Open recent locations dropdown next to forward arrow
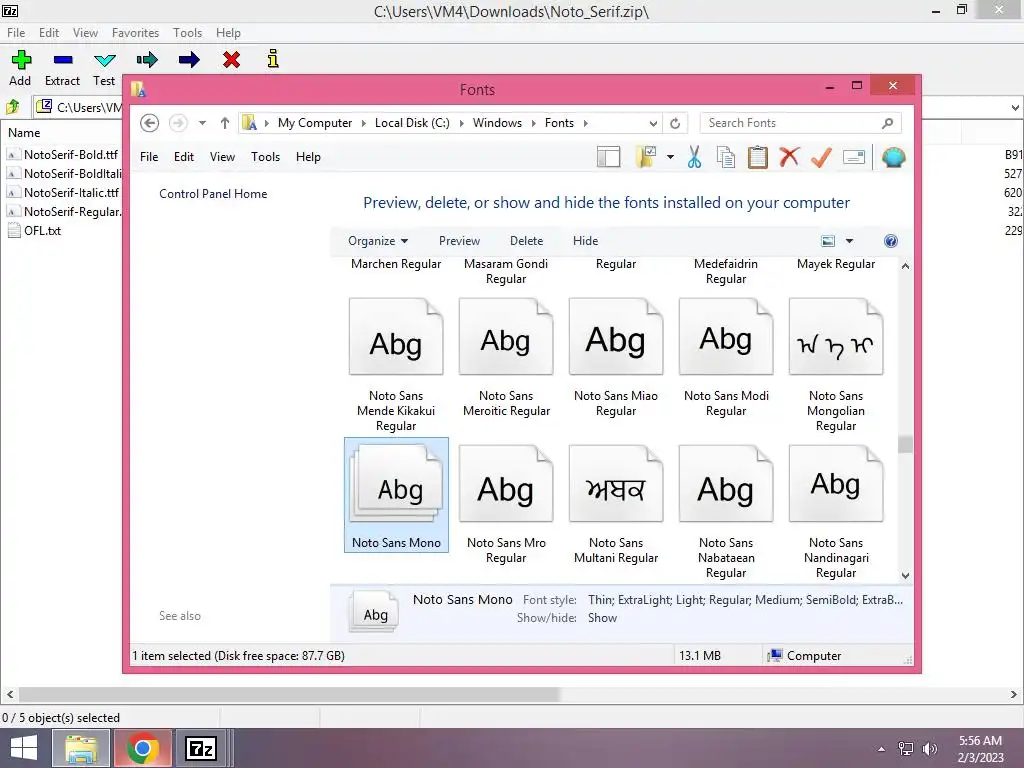Viewport: 1024px width, 768px height. tap(202, 123)
